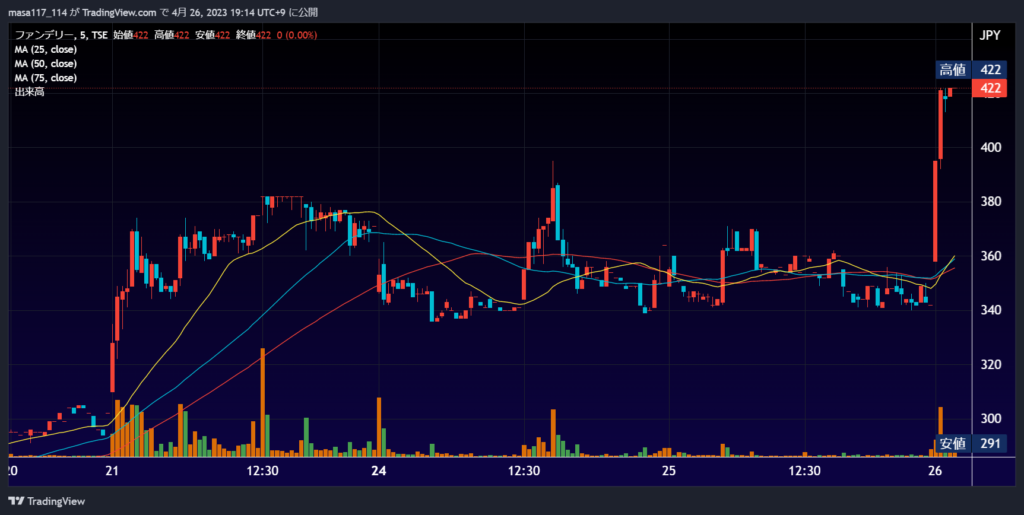Click the 320 price axis label

[991, 364]
